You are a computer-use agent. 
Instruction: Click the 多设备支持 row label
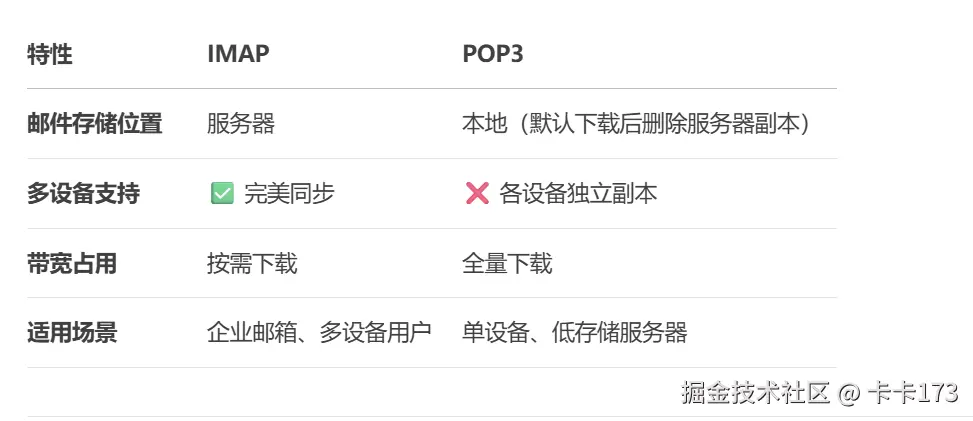click(83, 194)
